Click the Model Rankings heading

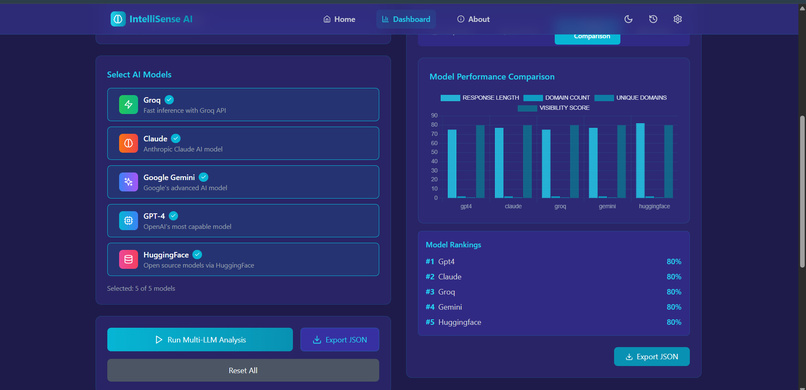click(x=453, y=245)
